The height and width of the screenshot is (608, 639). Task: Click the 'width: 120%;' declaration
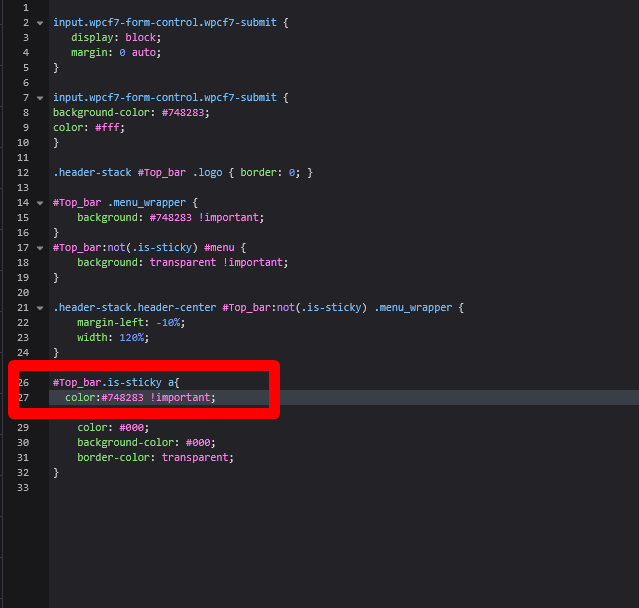pos(112,337)
